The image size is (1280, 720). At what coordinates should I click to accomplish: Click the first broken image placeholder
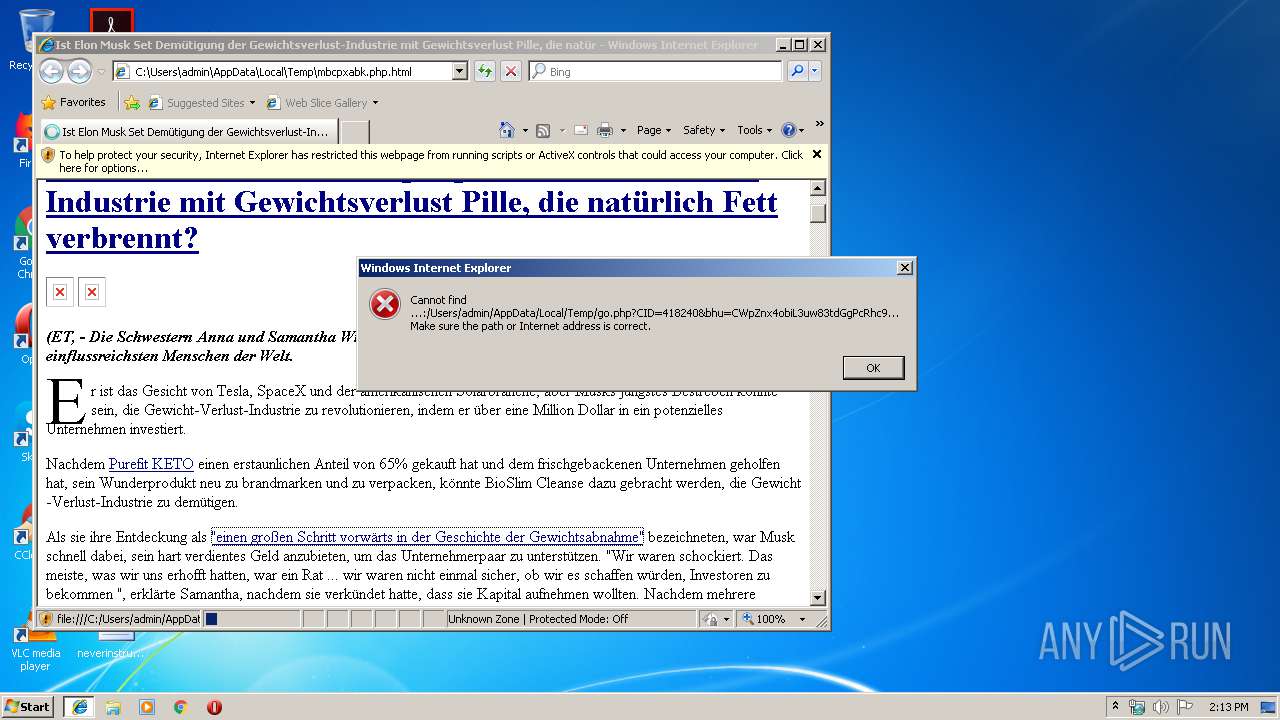(60, 291)
